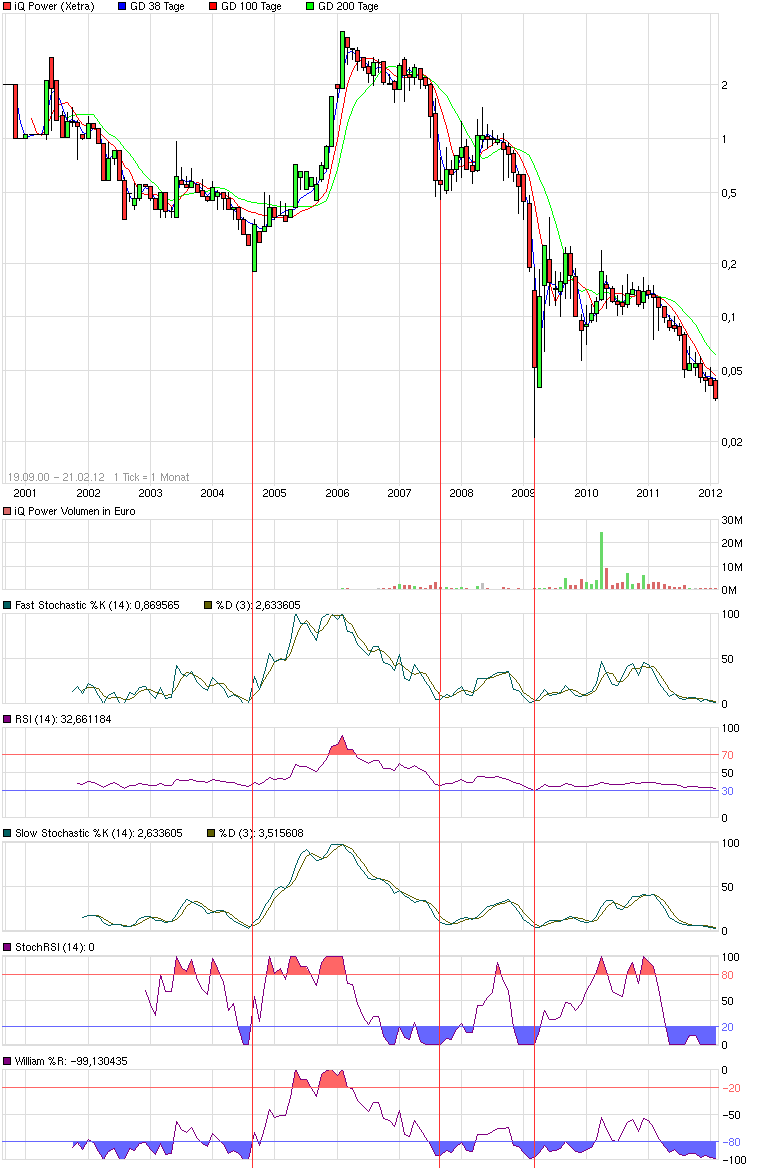This screenshot has width=760, height=1168.
Task: Click the iQ Power Volumen legend icon
Action: (8, 511)
